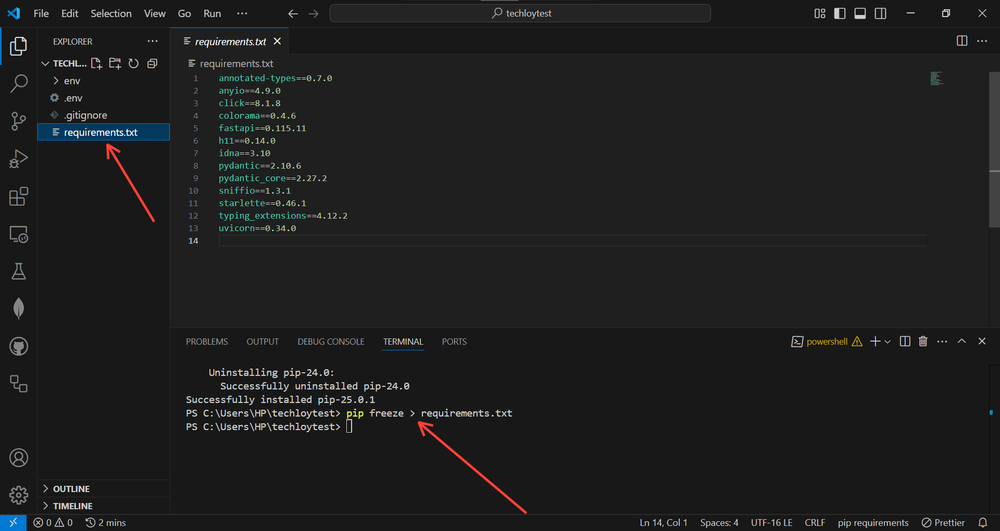Open the Search view in activity bar

click(18, 84)
